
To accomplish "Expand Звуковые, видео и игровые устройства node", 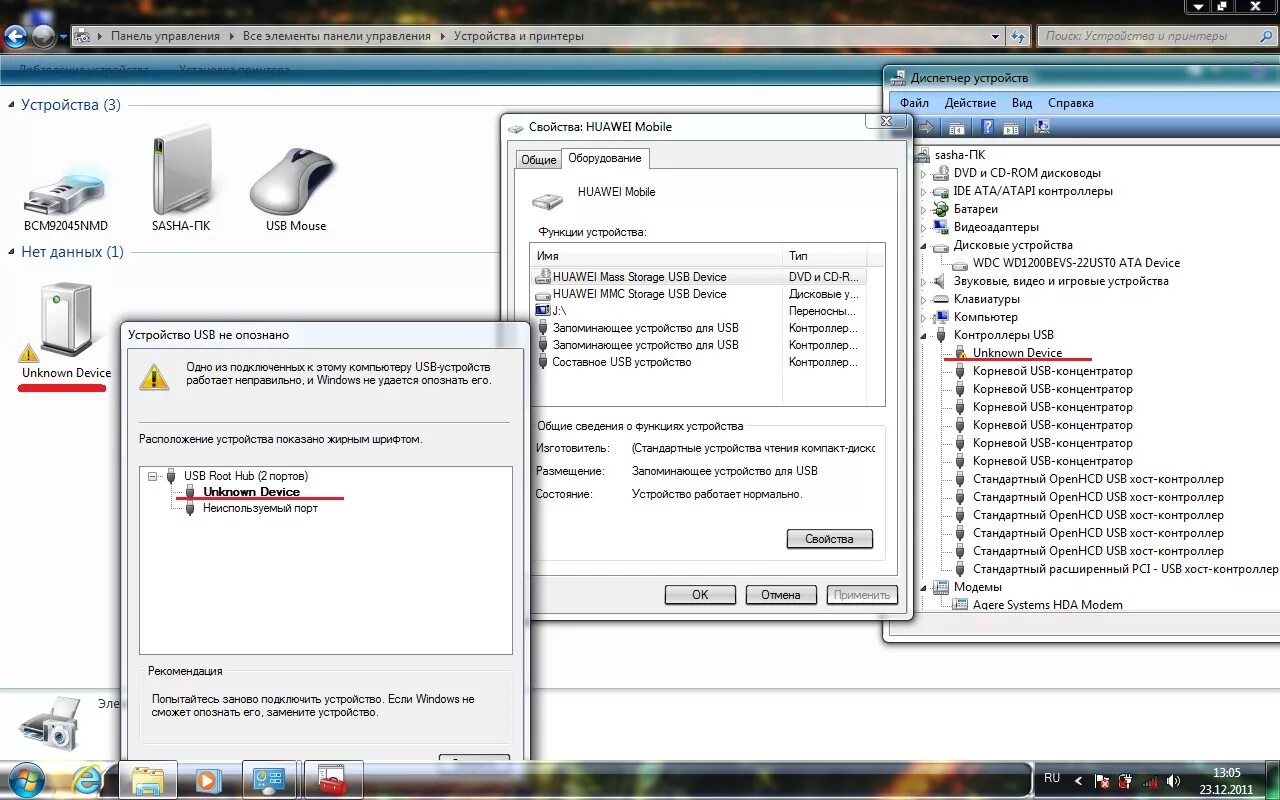I will pos(924,281).
